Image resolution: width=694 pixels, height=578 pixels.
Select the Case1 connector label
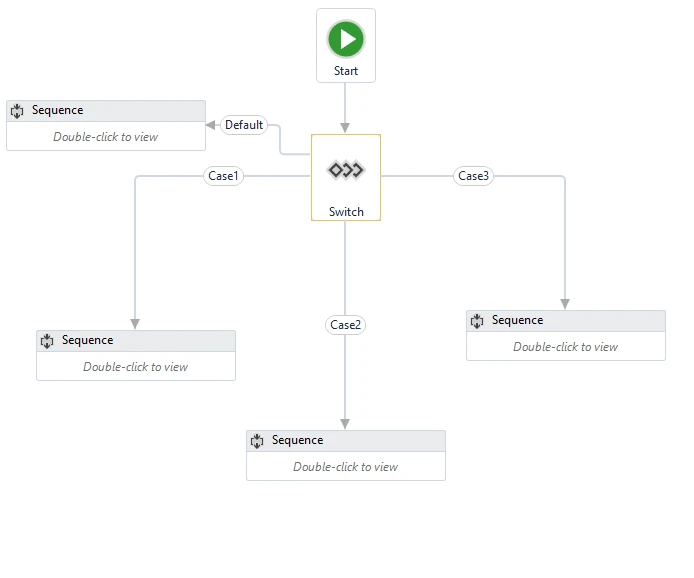click(223, 176)
